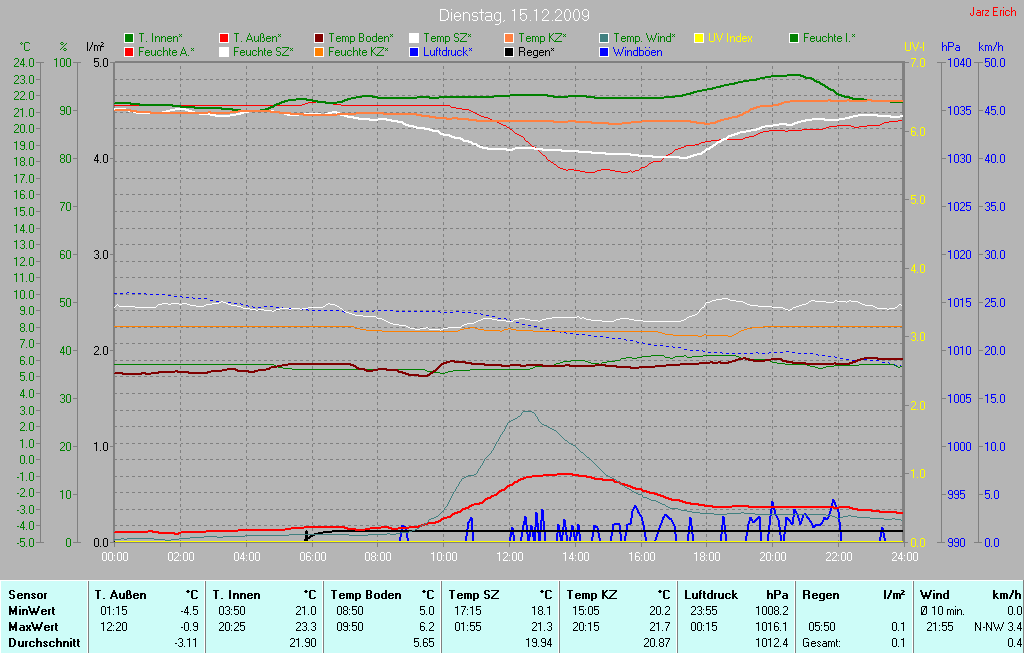Screen dimensions: 1024x653
Task: Click the rain time 05:50 cell
Action: (x=822, y=627)
